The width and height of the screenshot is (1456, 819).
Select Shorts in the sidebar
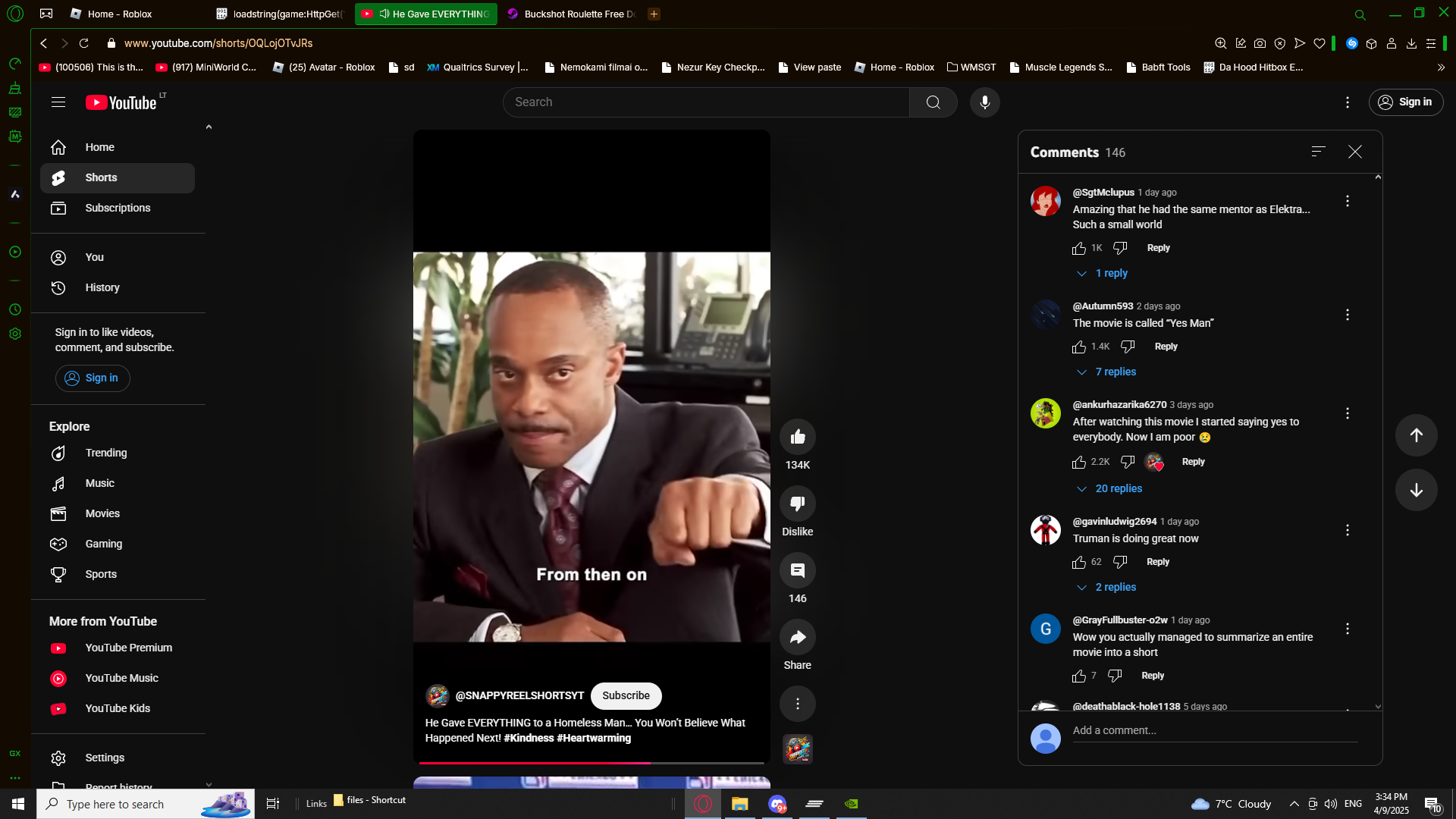[x=118, y=177]
